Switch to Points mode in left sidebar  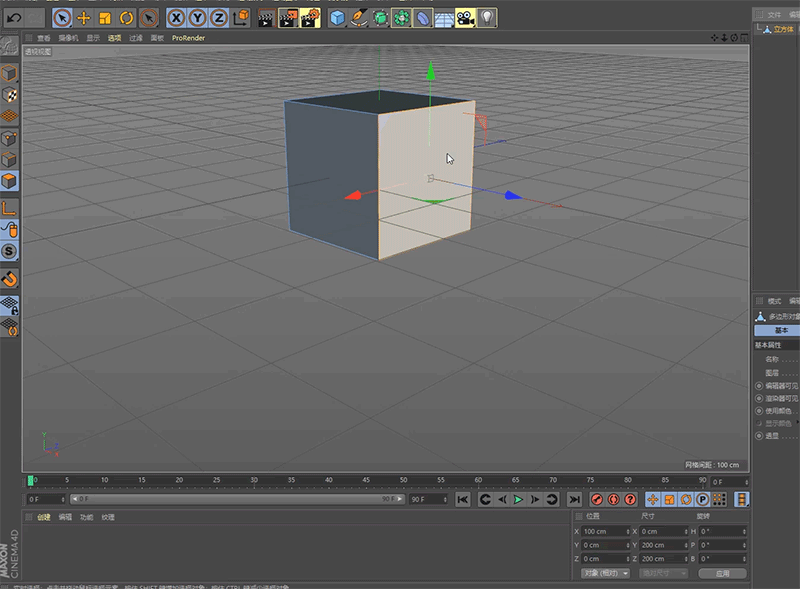9,138
